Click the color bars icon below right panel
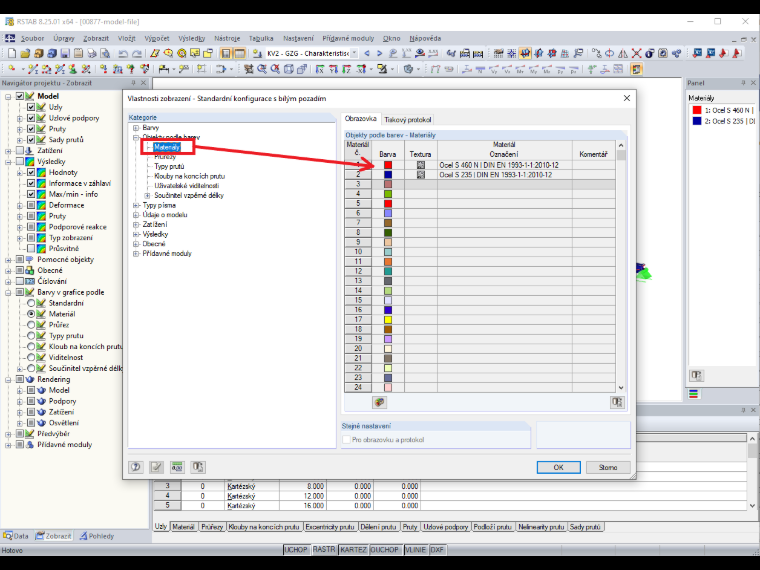The width and height of the screenshot is (760, 570). (x=694, y=394)
